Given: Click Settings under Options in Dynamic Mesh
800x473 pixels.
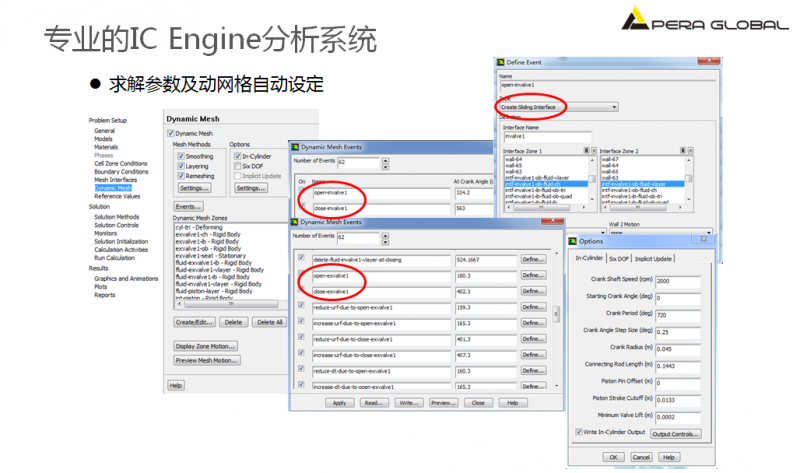Looking at the screenshot, I should coord(251,188).
